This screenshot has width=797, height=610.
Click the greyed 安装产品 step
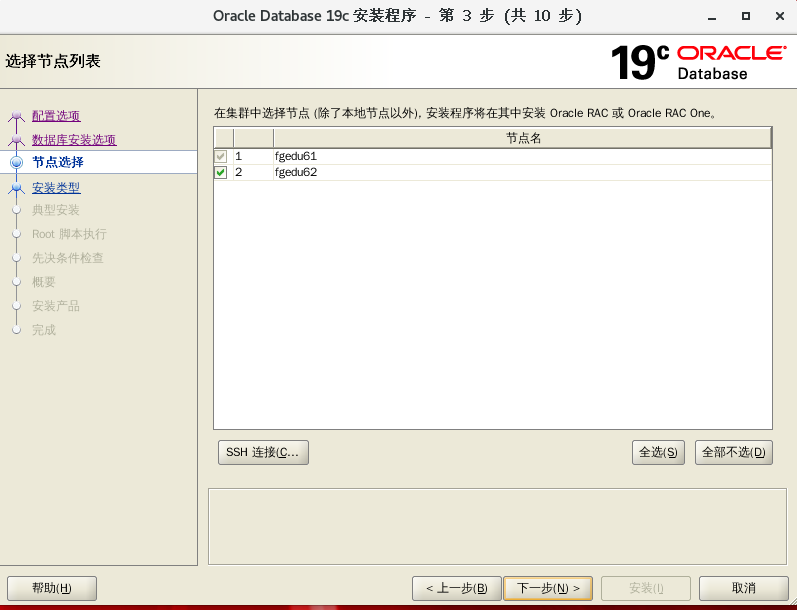[x=56, y=306]
